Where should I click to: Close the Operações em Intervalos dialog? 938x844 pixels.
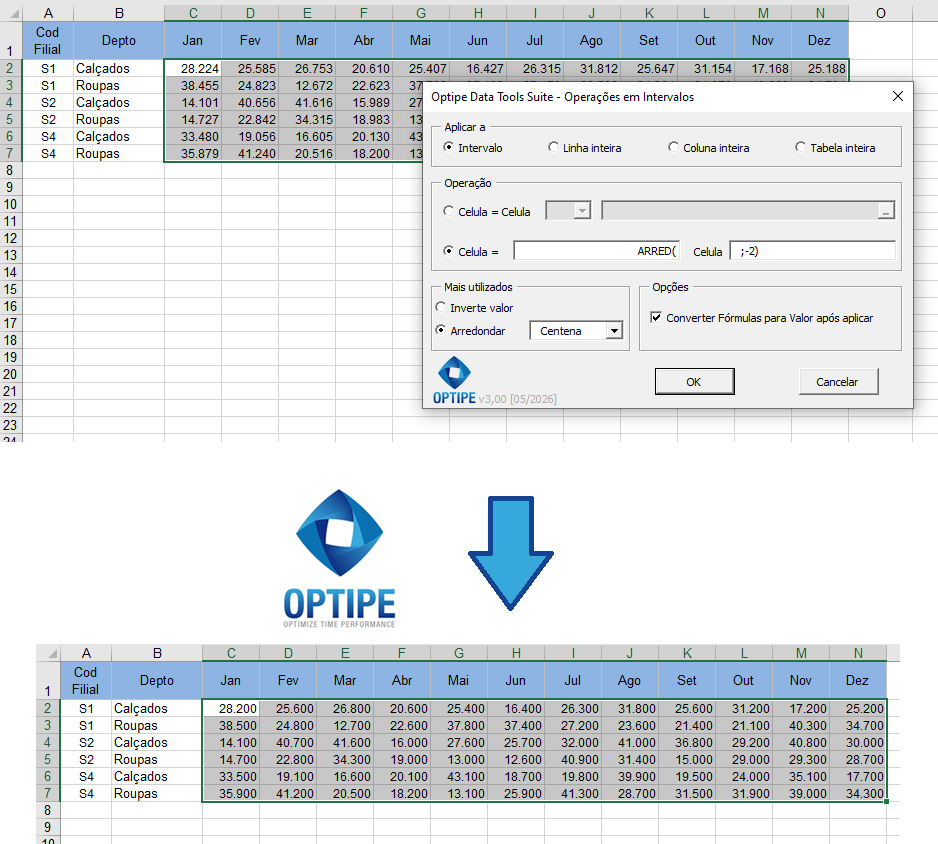(897, 96)
